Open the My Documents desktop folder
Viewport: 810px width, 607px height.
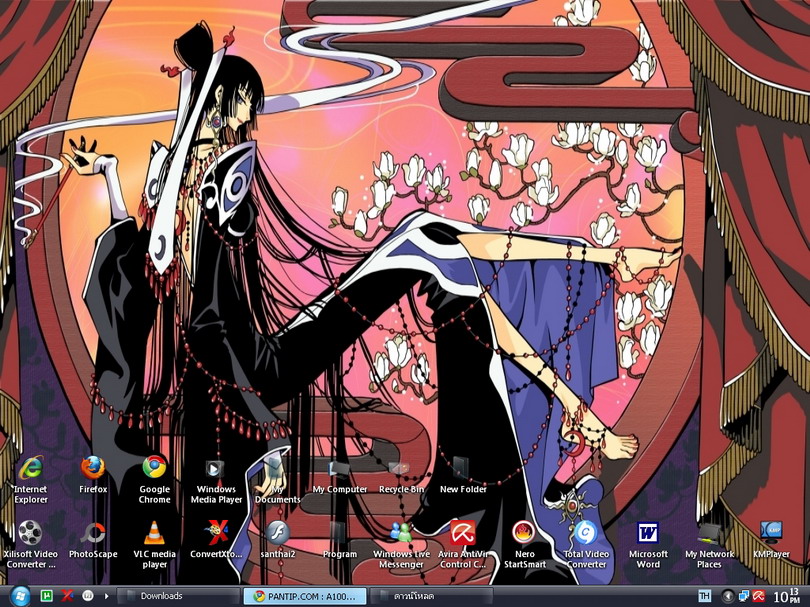(x=277, y=480)
